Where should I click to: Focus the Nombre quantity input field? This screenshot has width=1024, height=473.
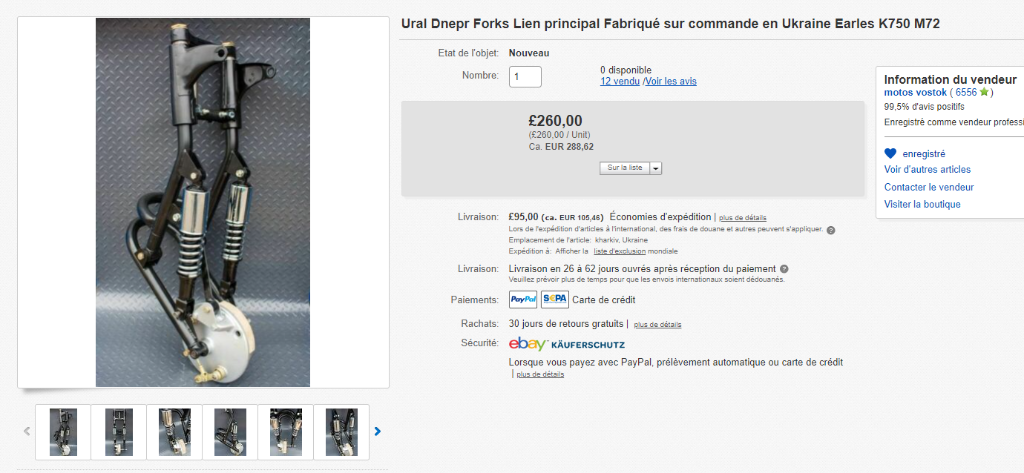[526, 76]
